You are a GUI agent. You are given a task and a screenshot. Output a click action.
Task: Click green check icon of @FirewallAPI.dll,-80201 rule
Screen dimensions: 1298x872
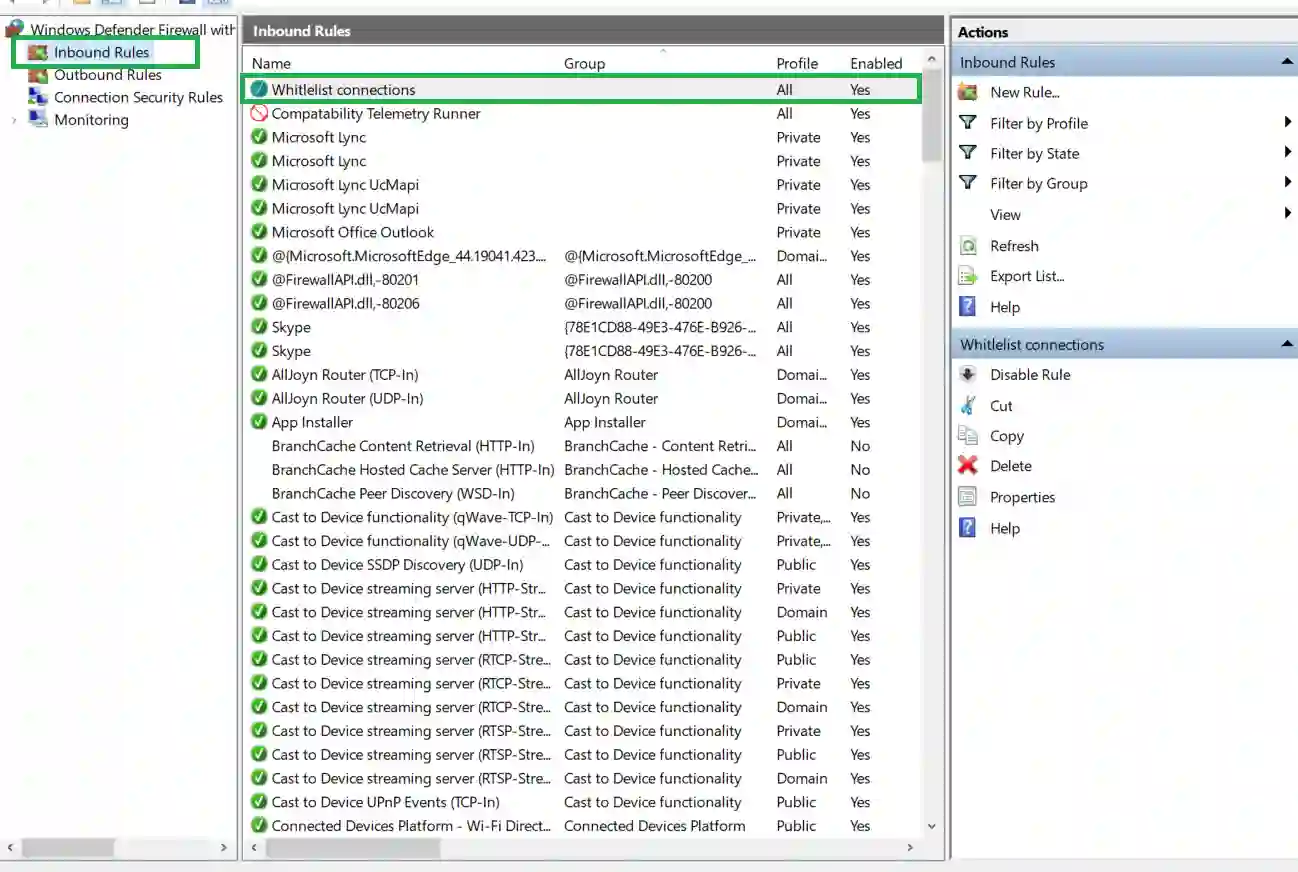(x=259, y=280)
